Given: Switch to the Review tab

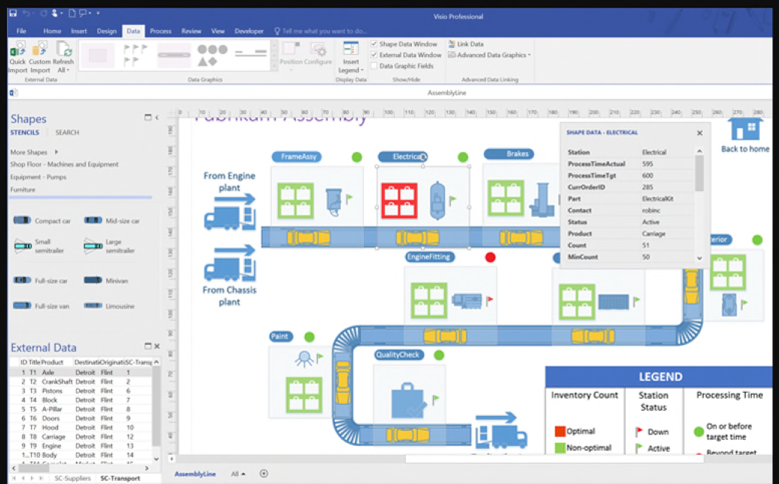Looking at the screenshot, I should 191,31.
